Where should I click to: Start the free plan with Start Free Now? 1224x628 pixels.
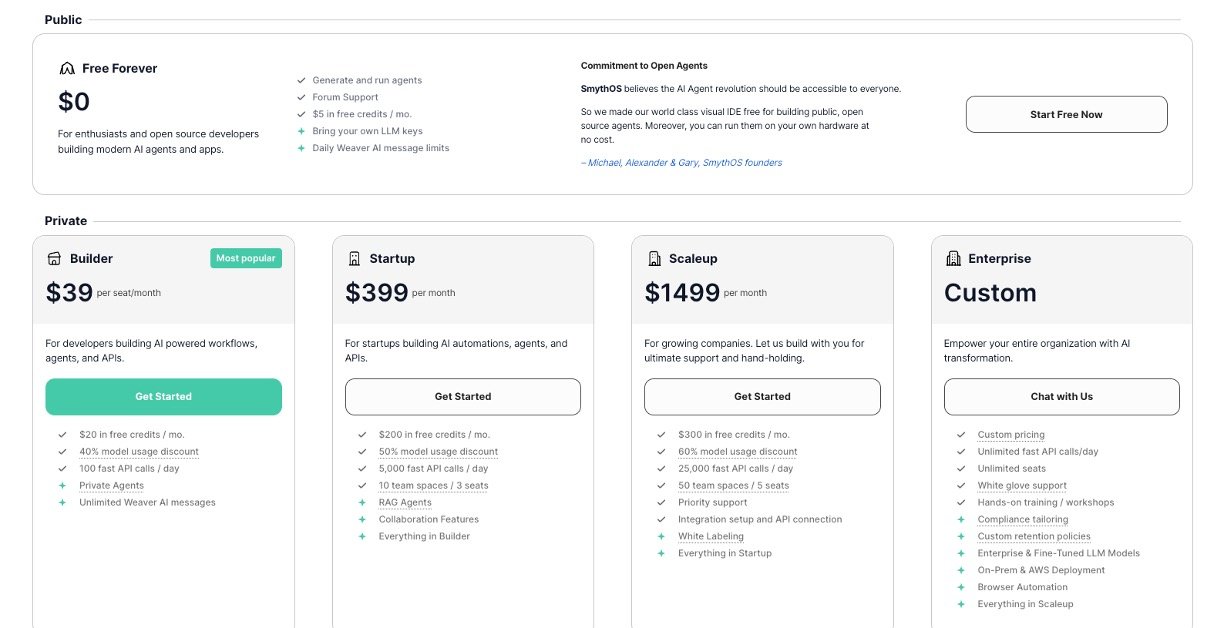coord(1066,114)
